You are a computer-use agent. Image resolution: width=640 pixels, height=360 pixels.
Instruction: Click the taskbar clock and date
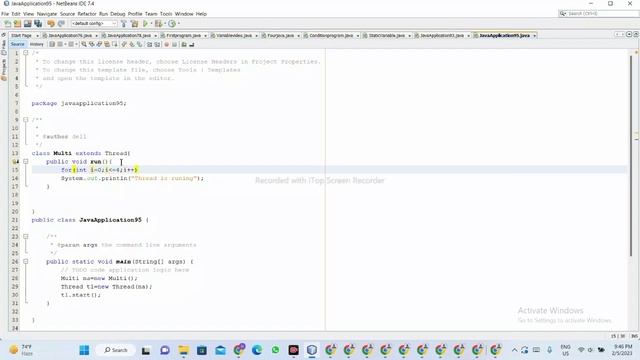click(622, 350)
